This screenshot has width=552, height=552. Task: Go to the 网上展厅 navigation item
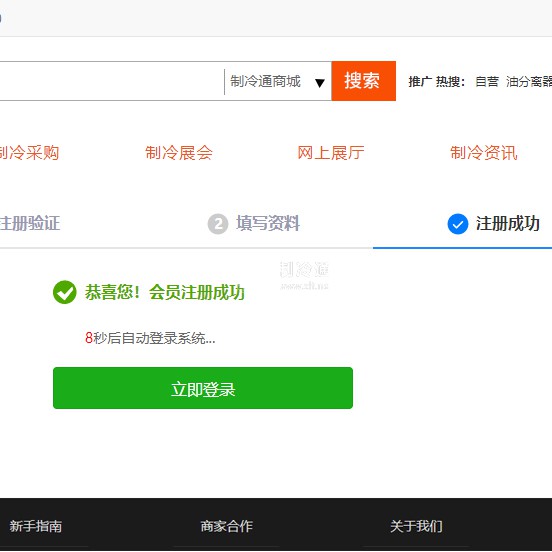pos(331,153)
